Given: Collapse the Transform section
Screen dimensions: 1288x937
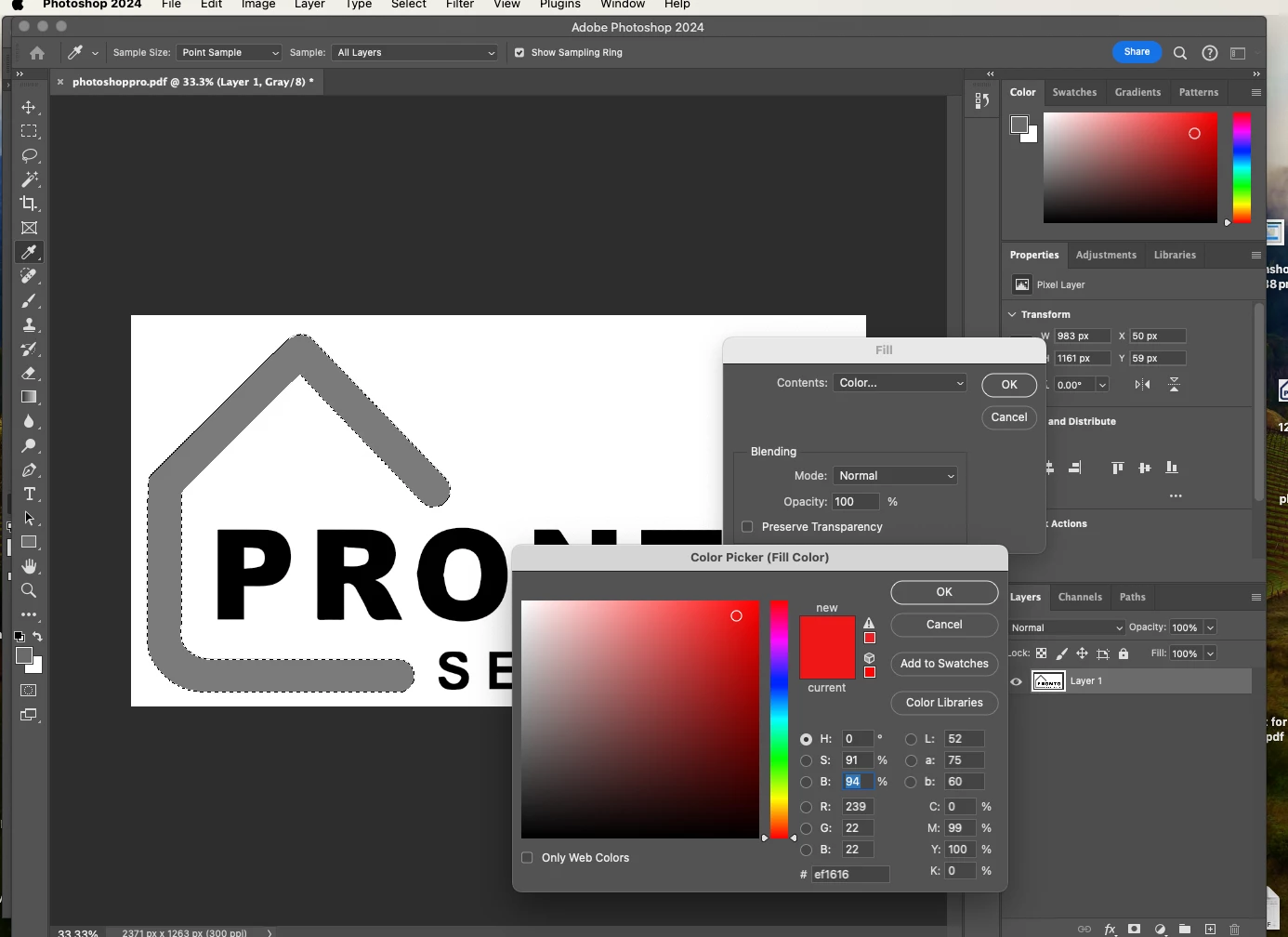Looking at the screenshot, I should 1013,314.
